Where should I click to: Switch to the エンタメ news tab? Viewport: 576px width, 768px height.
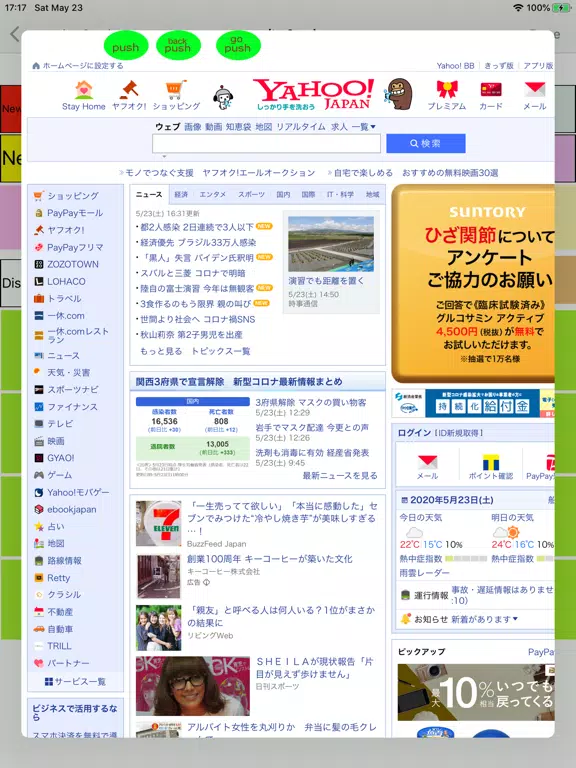pos(213,194)
